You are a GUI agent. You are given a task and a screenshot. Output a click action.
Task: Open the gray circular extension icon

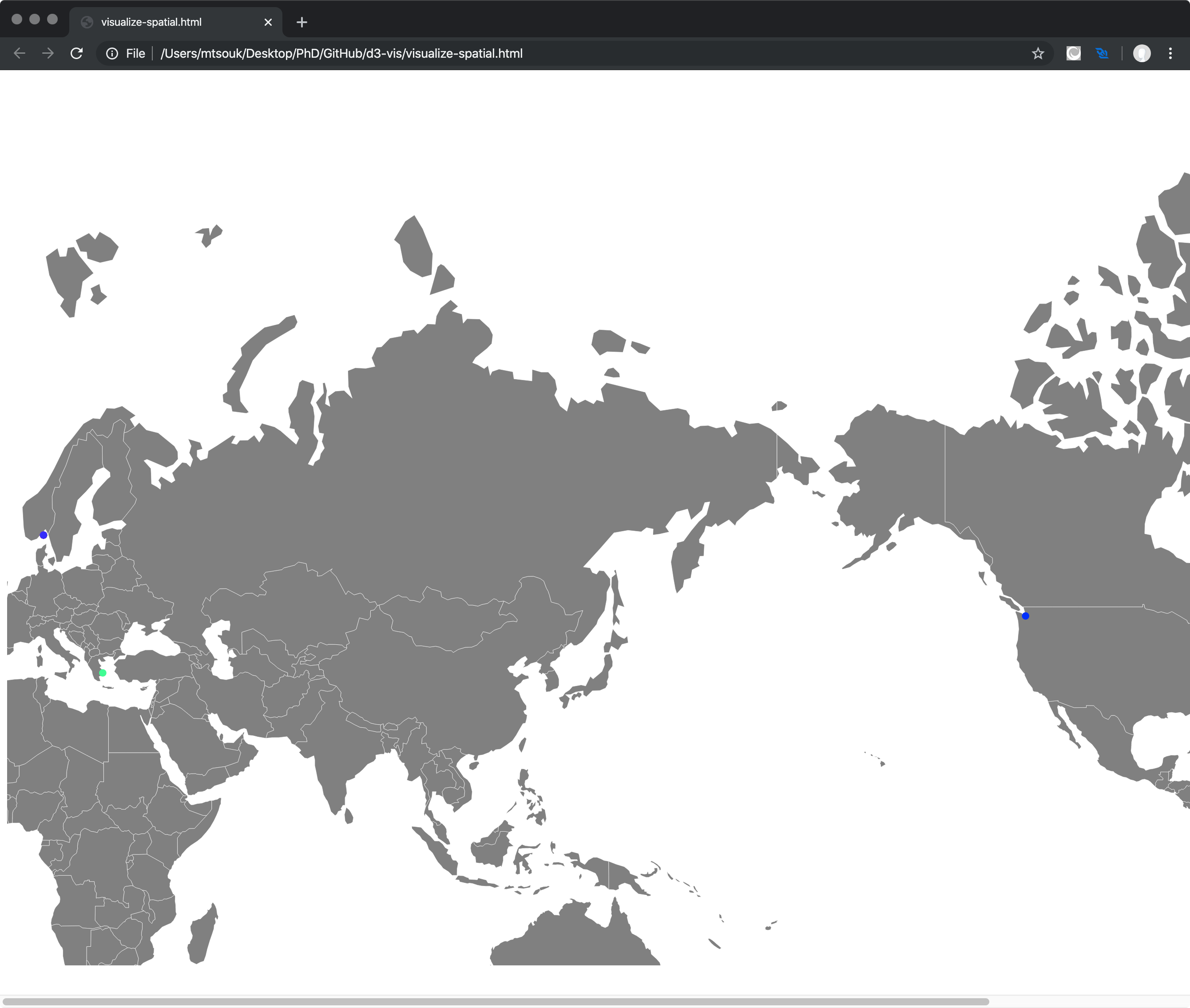(x=1074, y=53)
